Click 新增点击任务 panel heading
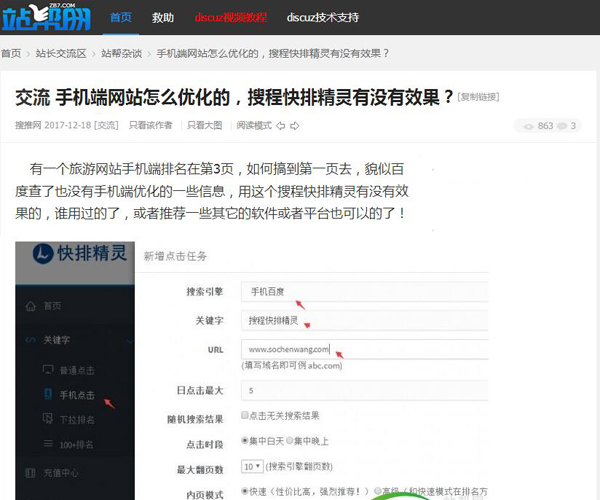This screenshot has height=500, width=600. click(175, 256)
